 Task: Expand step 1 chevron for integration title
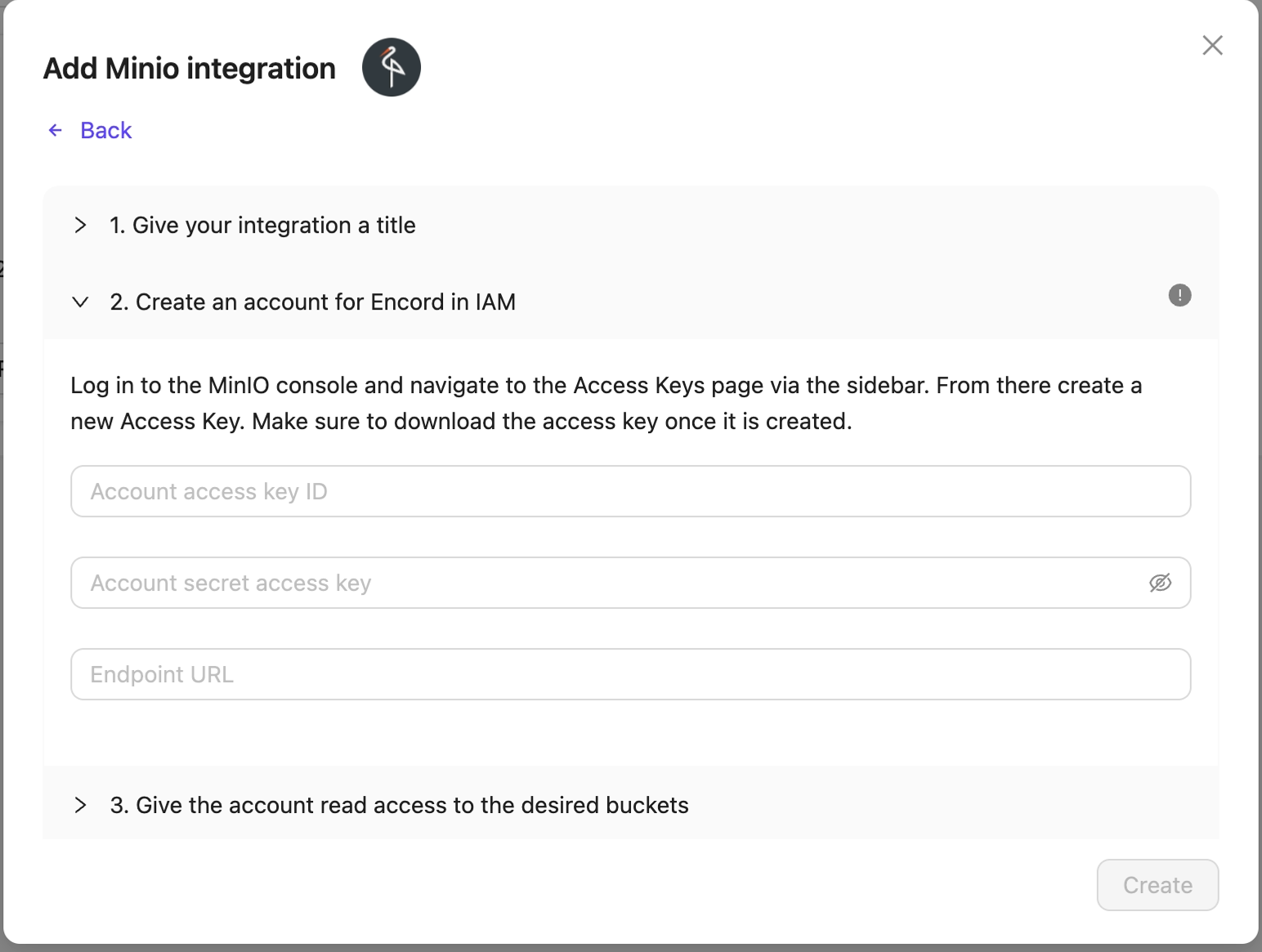(x=80, y=225)
